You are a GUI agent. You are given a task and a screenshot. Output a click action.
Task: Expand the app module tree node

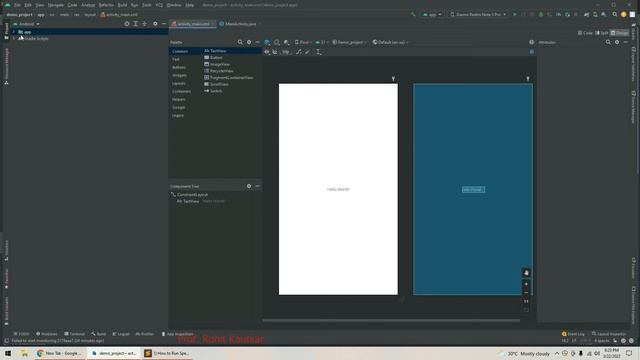(14, 32)
